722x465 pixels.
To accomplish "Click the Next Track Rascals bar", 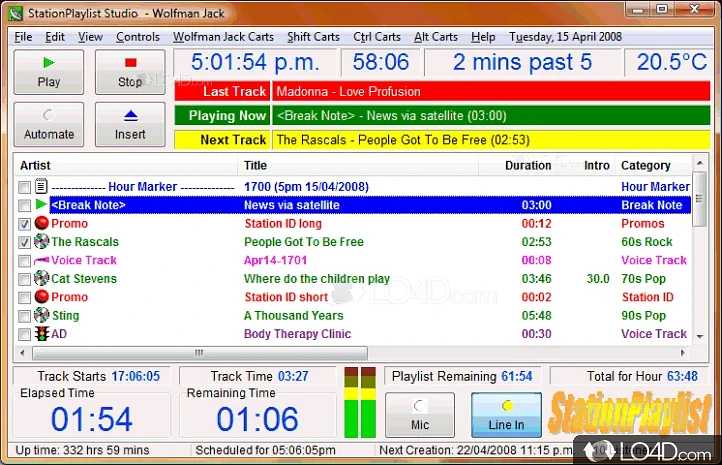I will point(491,140).
